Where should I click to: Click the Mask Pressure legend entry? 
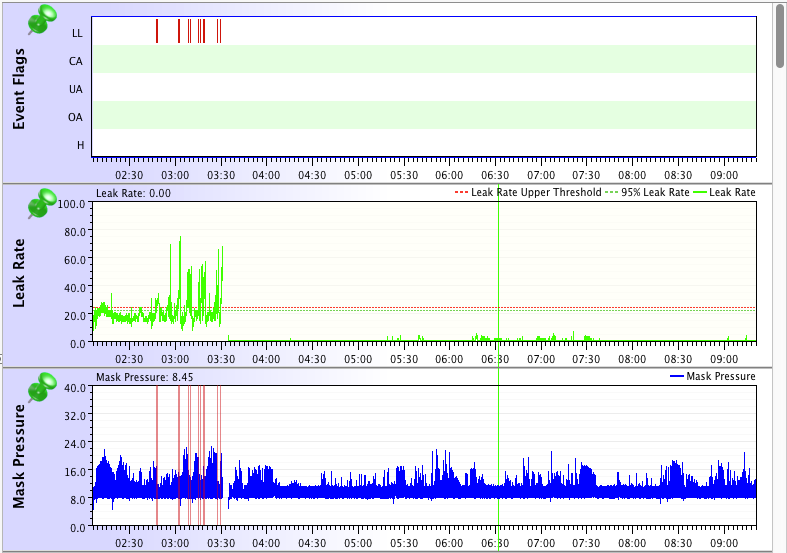coord(713,376)
